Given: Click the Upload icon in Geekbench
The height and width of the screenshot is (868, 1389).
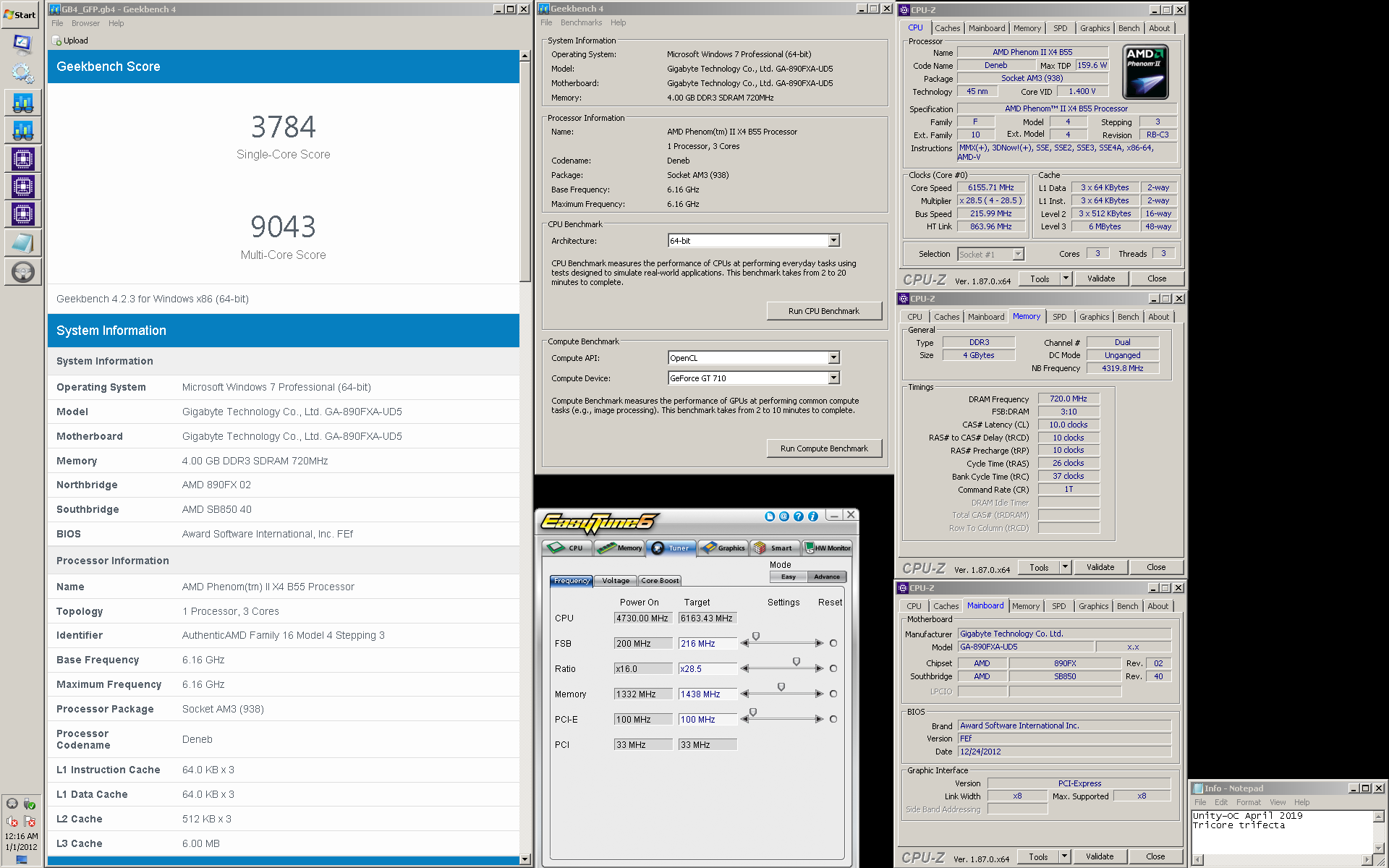Looking at the screenshot, I should [x=56, y=41].
